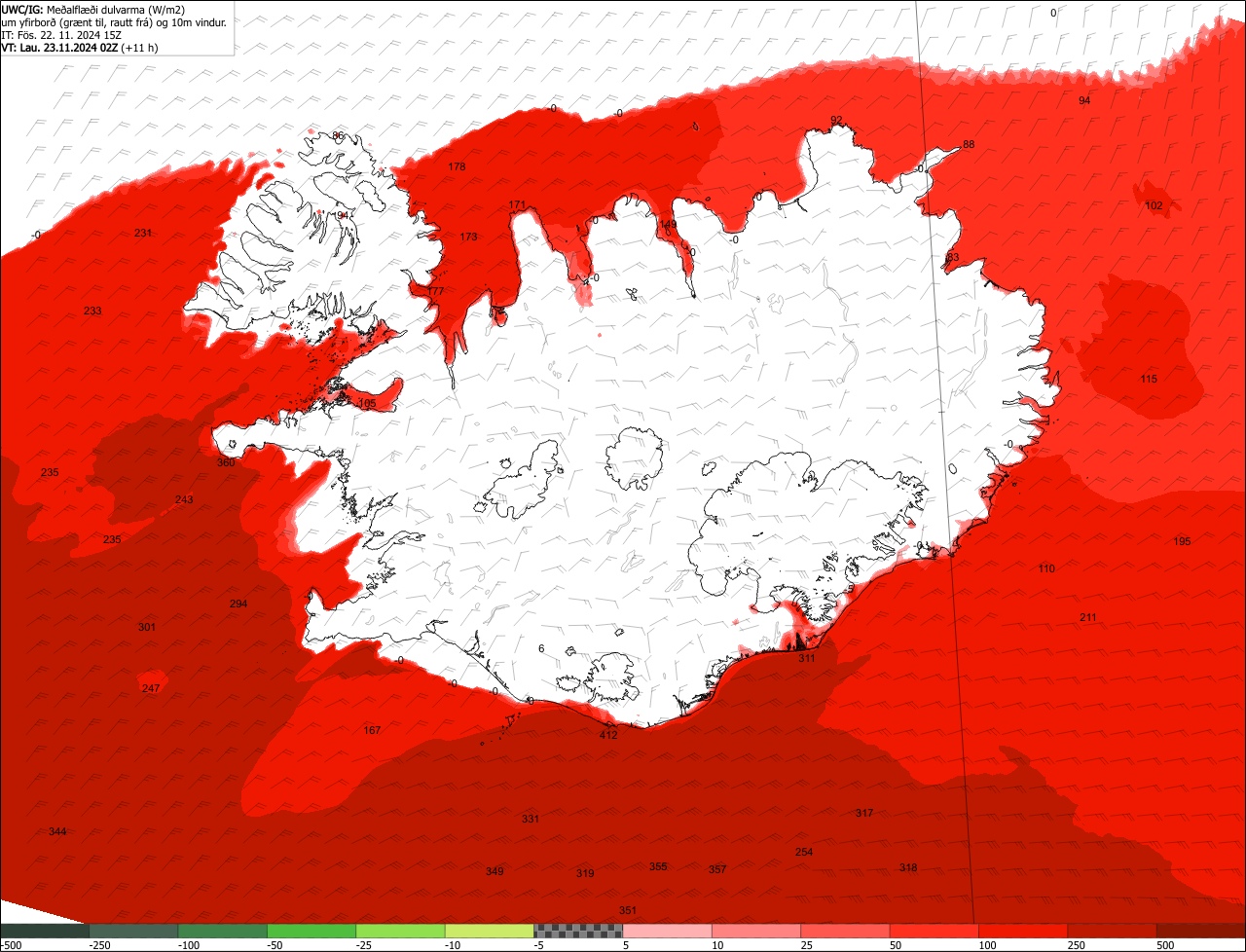Pick the -10 to -5 yellow-green swatch

[x=490, y=931]
